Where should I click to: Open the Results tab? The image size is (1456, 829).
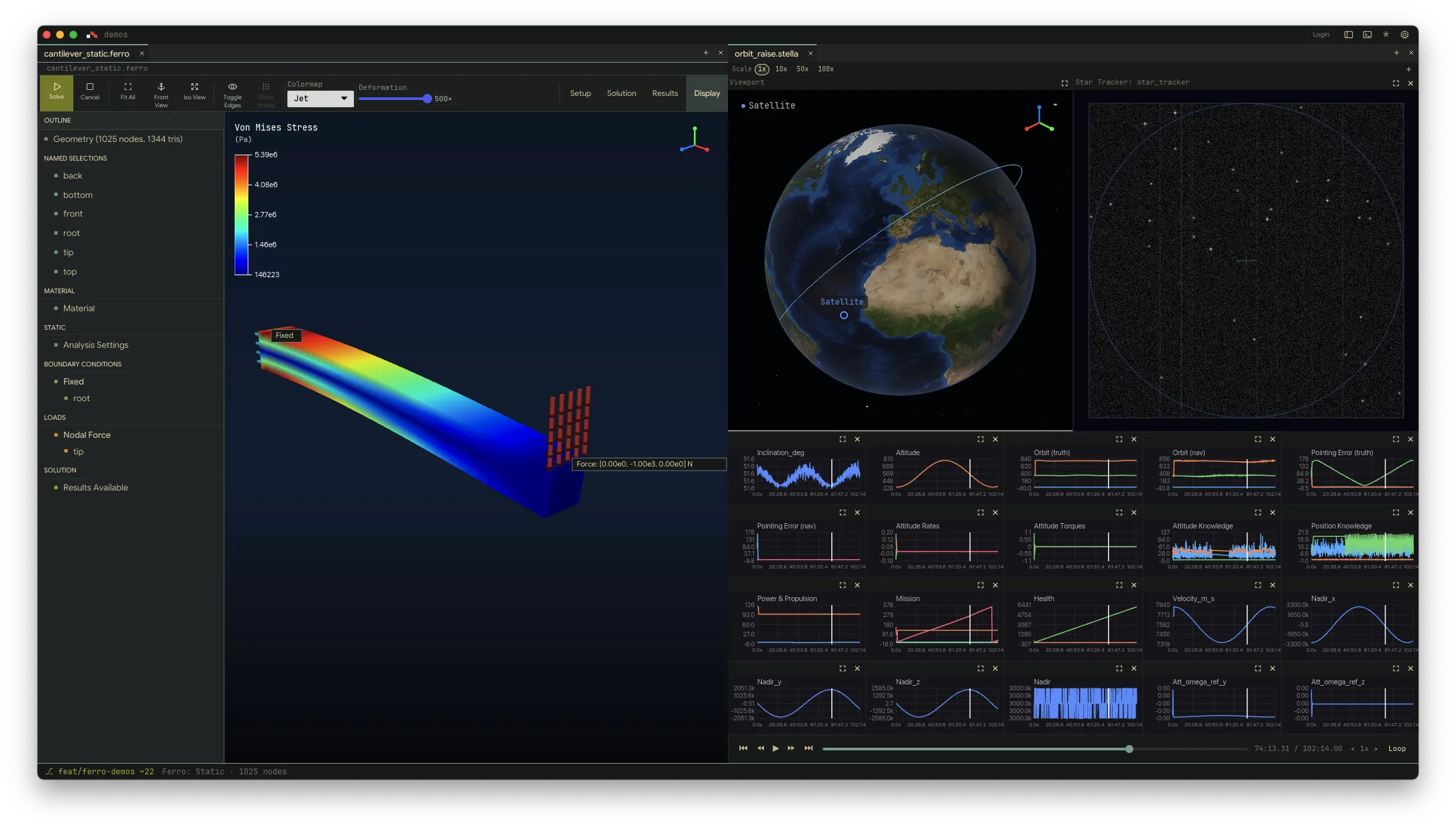(665, 93)
